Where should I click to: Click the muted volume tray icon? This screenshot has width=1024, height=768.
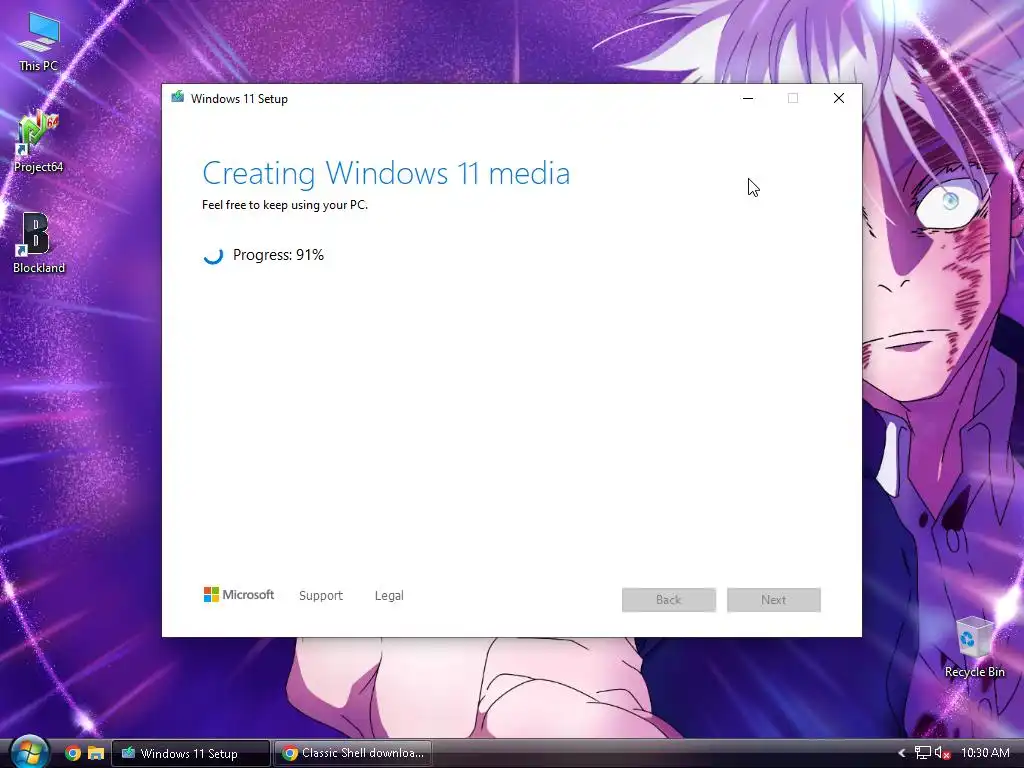[942, 753]
